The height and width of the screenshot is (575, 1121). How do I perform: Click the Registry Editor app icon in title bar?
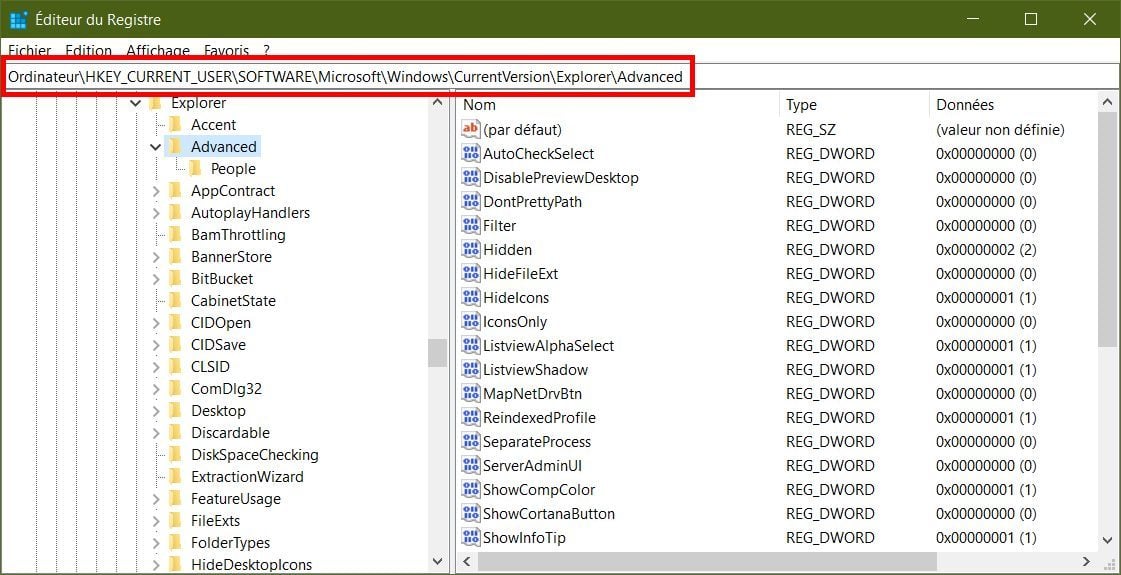(x=19, y=19)
